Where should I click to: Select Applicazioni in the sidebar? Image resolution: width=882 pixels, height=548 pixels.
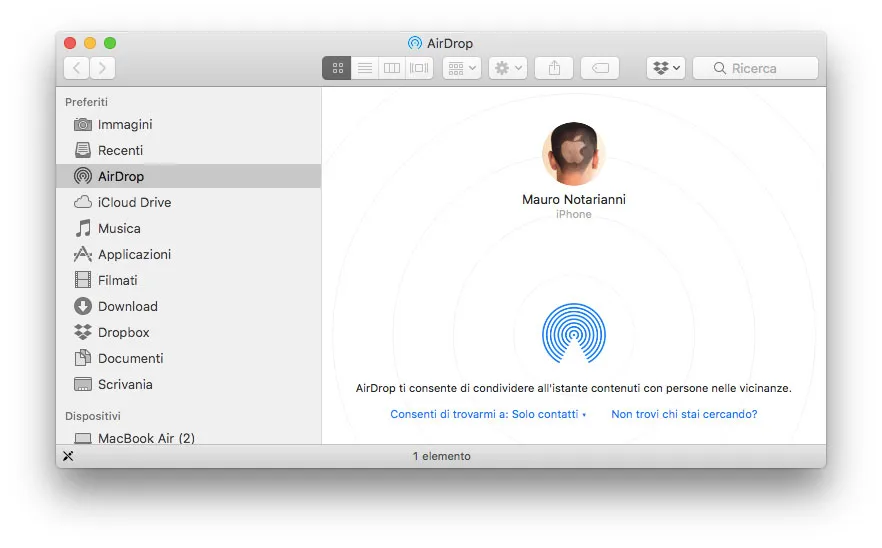click(188, 254)
